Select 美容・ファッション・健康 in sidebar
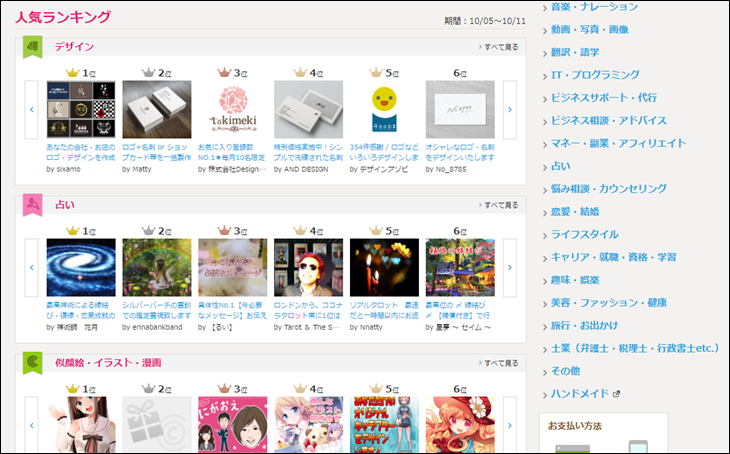The image size is (730, 454). pos(609,303)
